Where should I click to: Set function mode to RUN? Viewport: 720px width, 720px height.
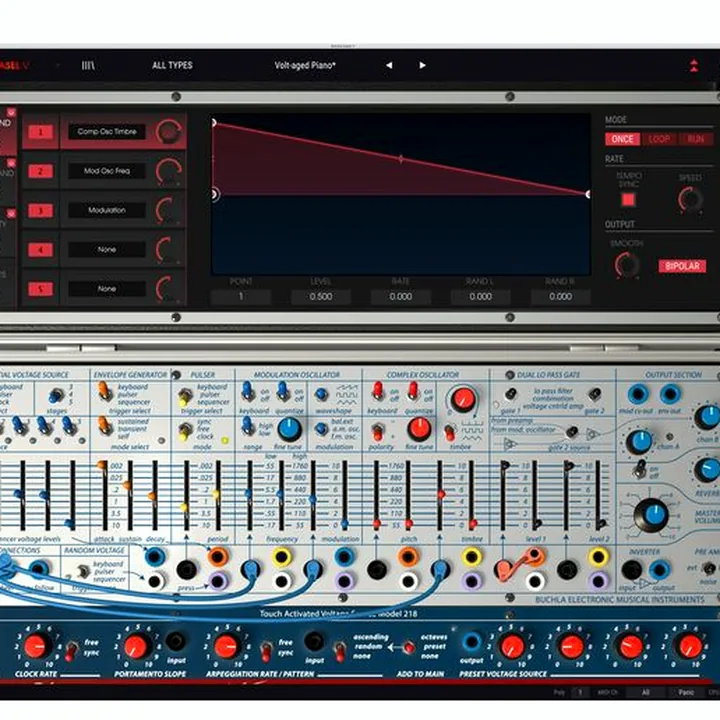tap(696, 139)
